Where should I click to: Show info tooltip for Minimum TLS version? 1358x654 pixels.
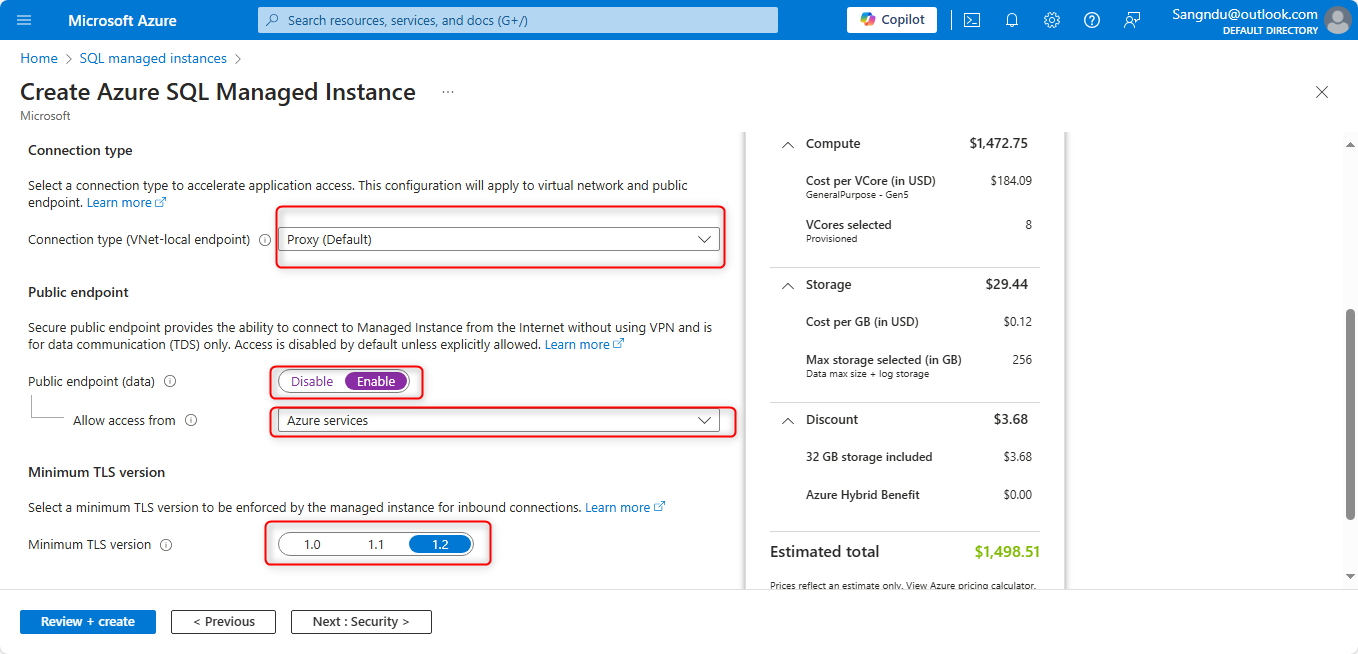click(166, 545)
